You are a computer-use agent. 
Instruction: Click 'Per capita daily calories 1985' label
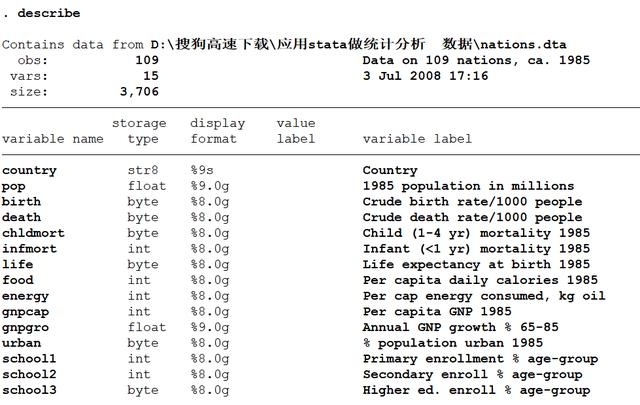480,280
